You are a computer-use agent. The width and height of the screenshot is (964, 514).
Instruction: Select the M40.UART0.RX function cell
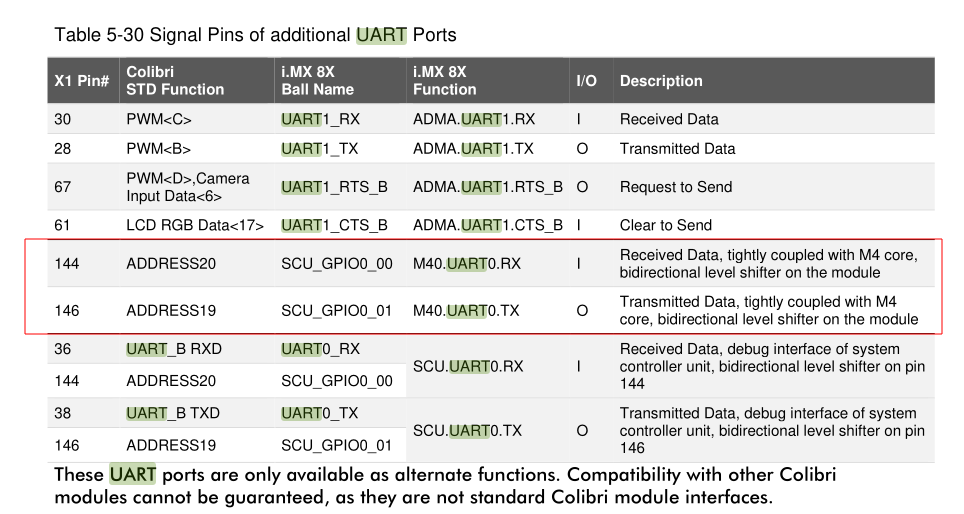[466, 264]
